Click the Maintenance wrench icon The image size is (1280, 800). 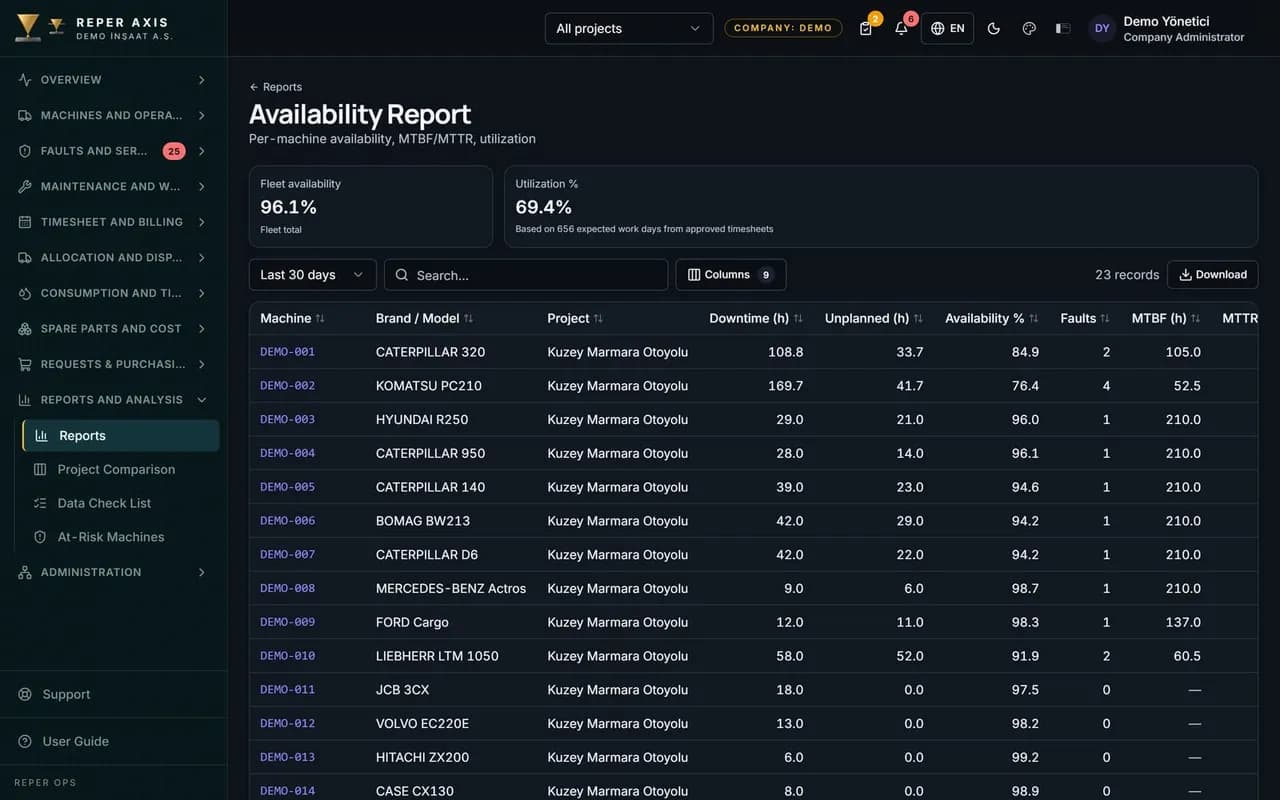pyautogui.click(x=25, y=186)
